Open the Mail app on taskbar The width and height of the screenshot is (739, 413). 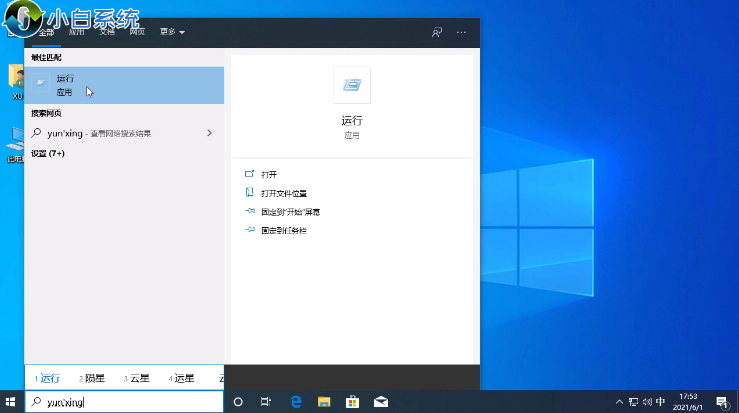click(x=380, y=401)
